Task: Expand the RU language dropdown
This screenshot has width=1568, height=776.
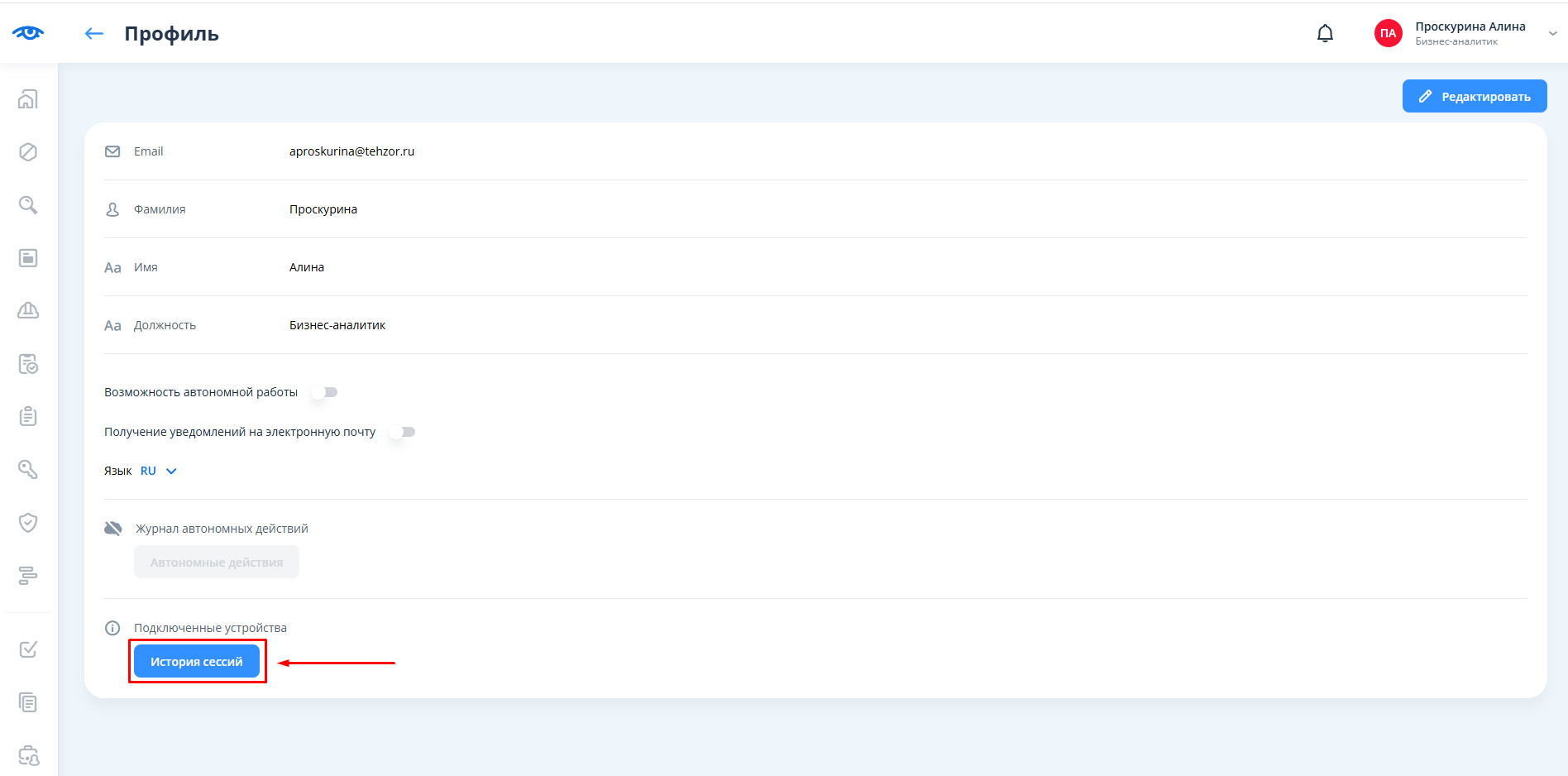Action: click(159, 471)
